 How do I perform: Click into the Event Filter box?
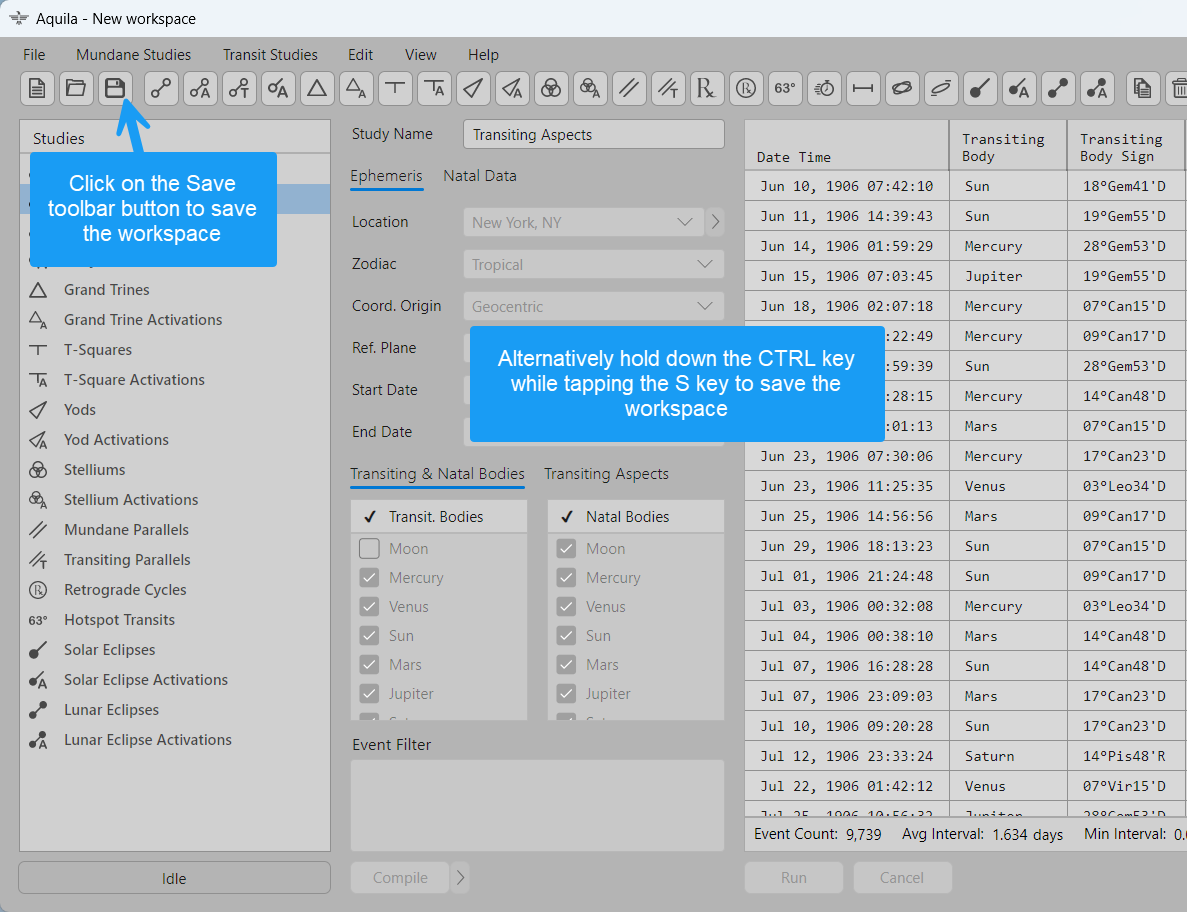point(537,805)
